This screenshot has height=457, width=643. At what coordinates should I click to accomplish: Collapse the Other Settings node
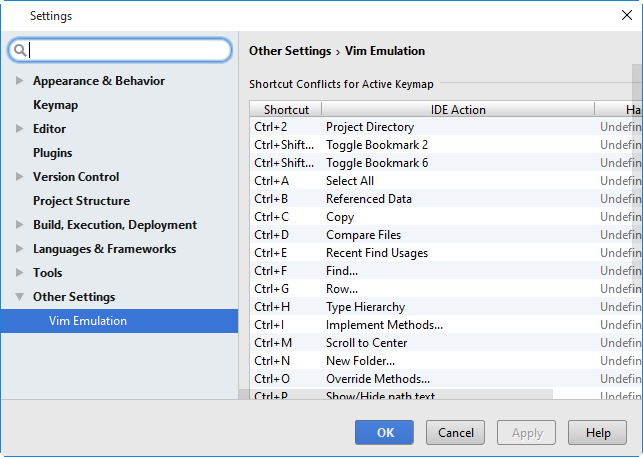pos(19,297)
